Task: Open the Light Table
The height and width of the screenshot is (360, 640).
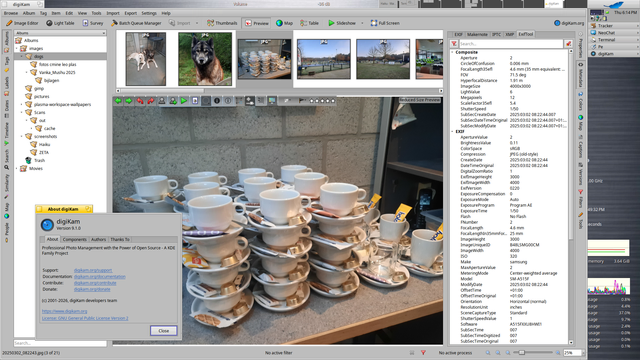Action: (60, 23)
